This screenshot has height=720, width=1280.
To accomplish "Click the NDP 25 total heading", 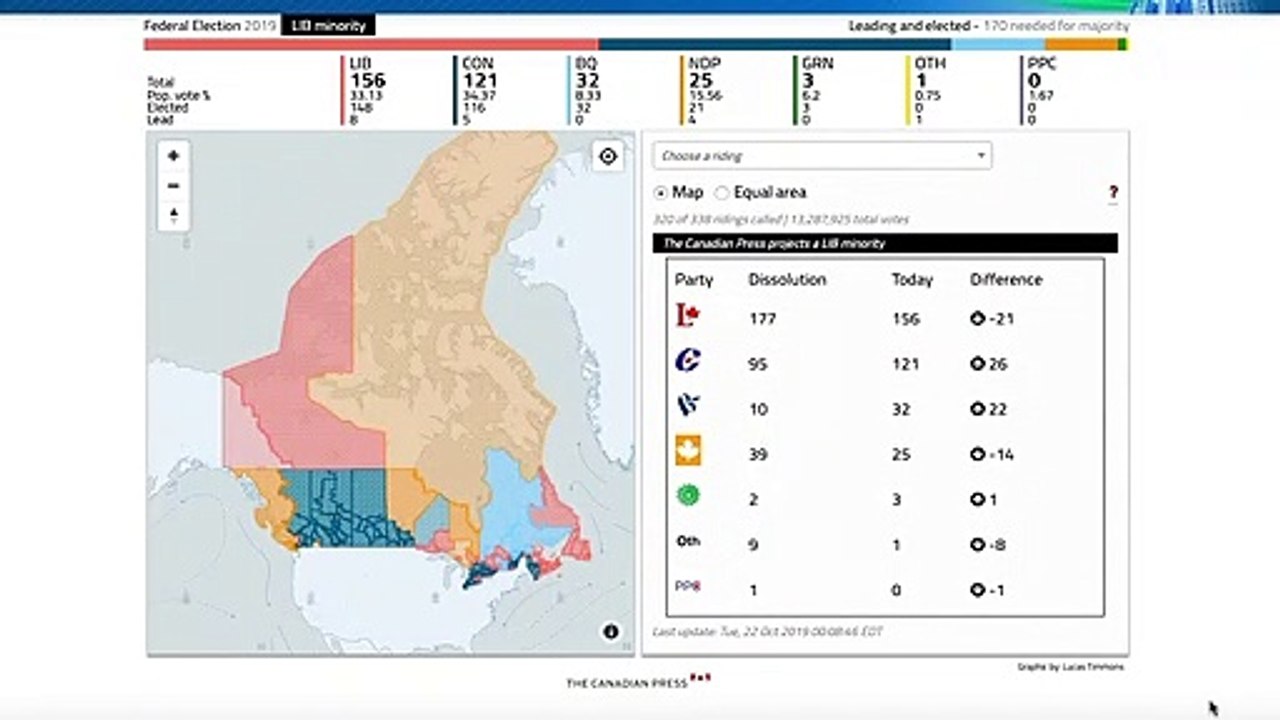I will (x=705, y=73).
